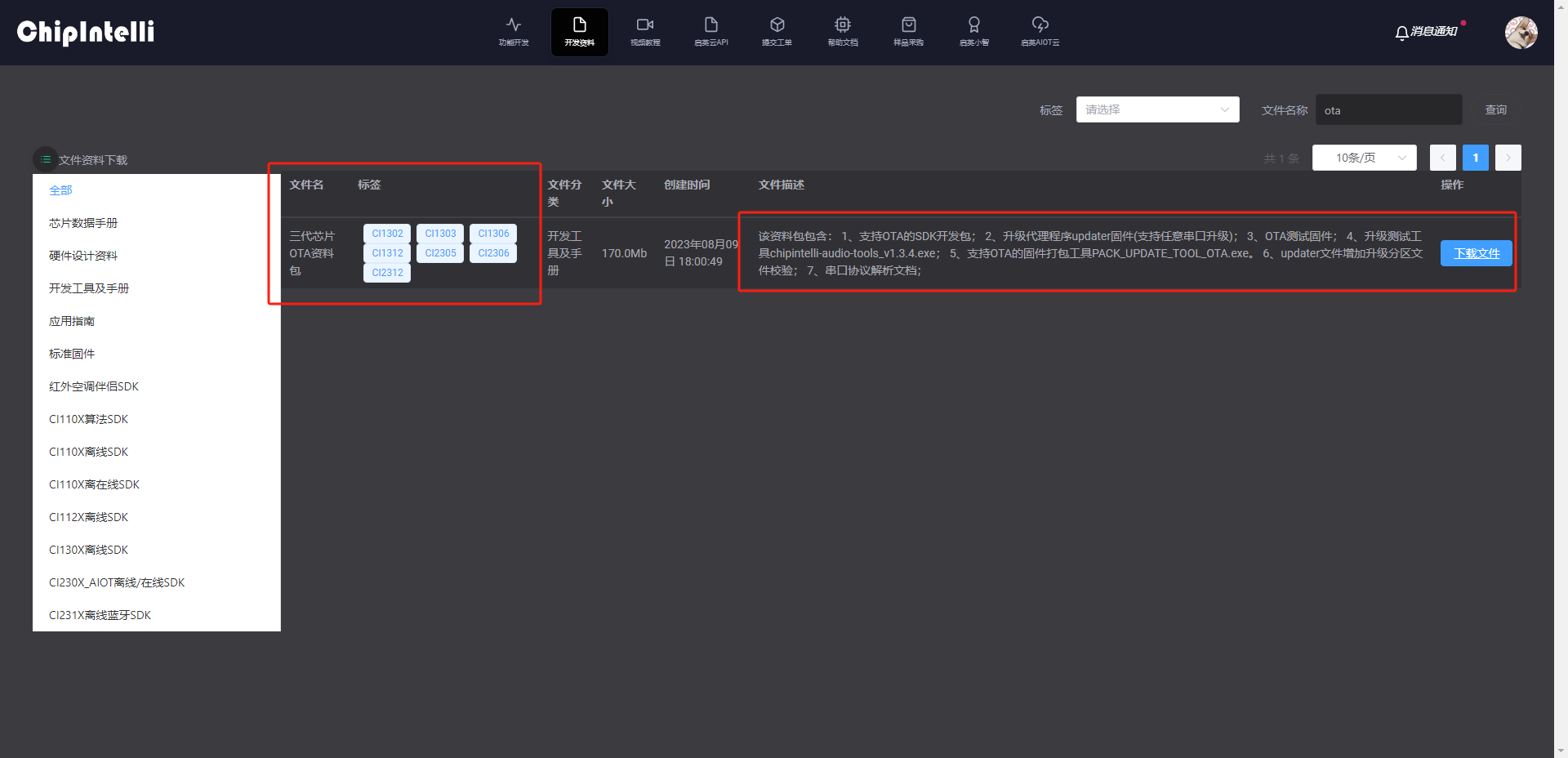Open the user avatar profile

1521,33
